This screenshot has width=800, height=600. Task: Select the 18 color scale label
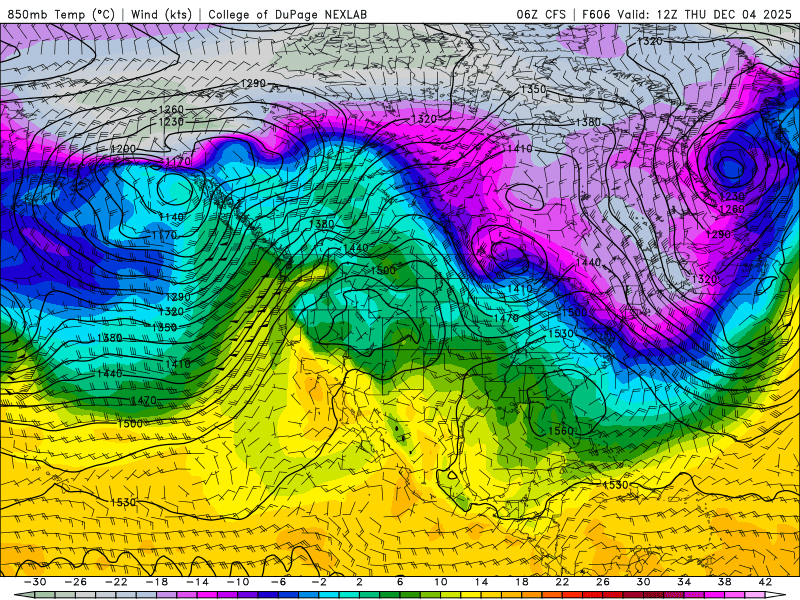(521, 582)
